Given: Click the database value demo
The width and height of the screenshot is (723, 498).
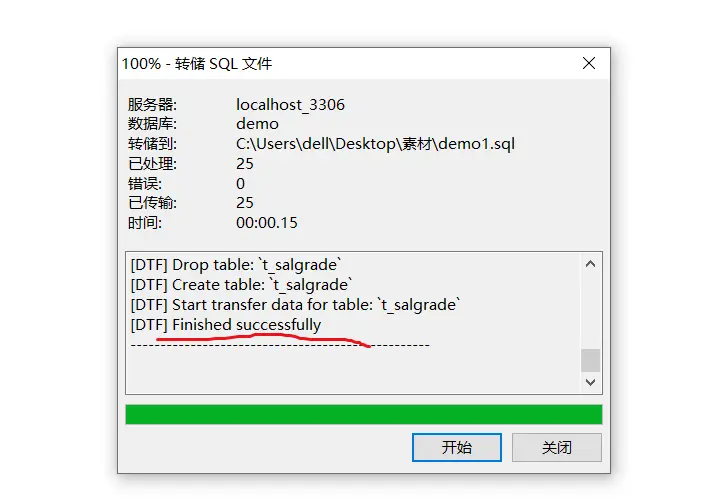Looking at the screenshot, I should click(257, 124).
